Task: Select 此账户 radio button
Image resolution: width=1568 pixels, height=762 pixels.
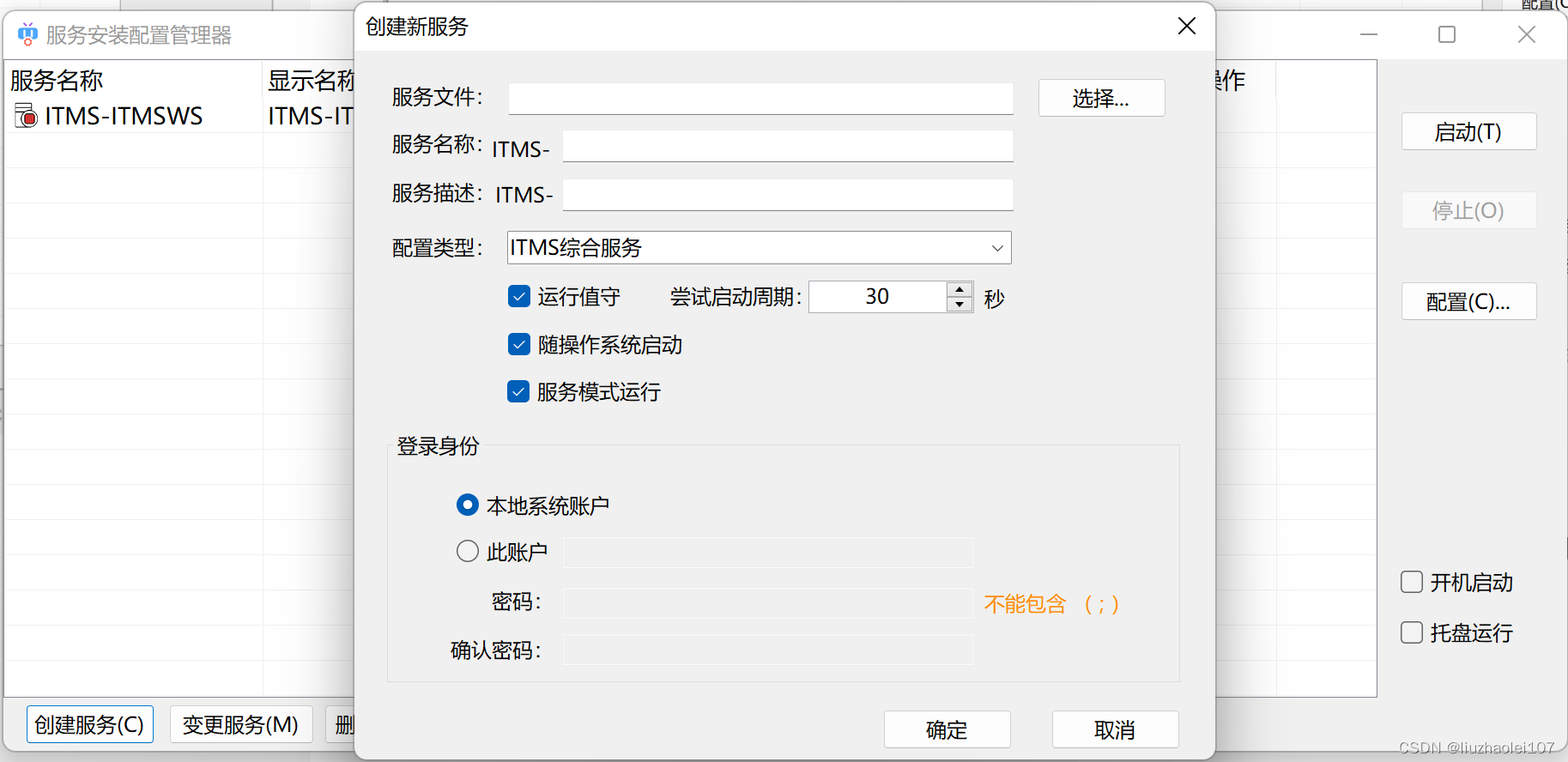Action: pyautogui.click(x=468, y=551)
